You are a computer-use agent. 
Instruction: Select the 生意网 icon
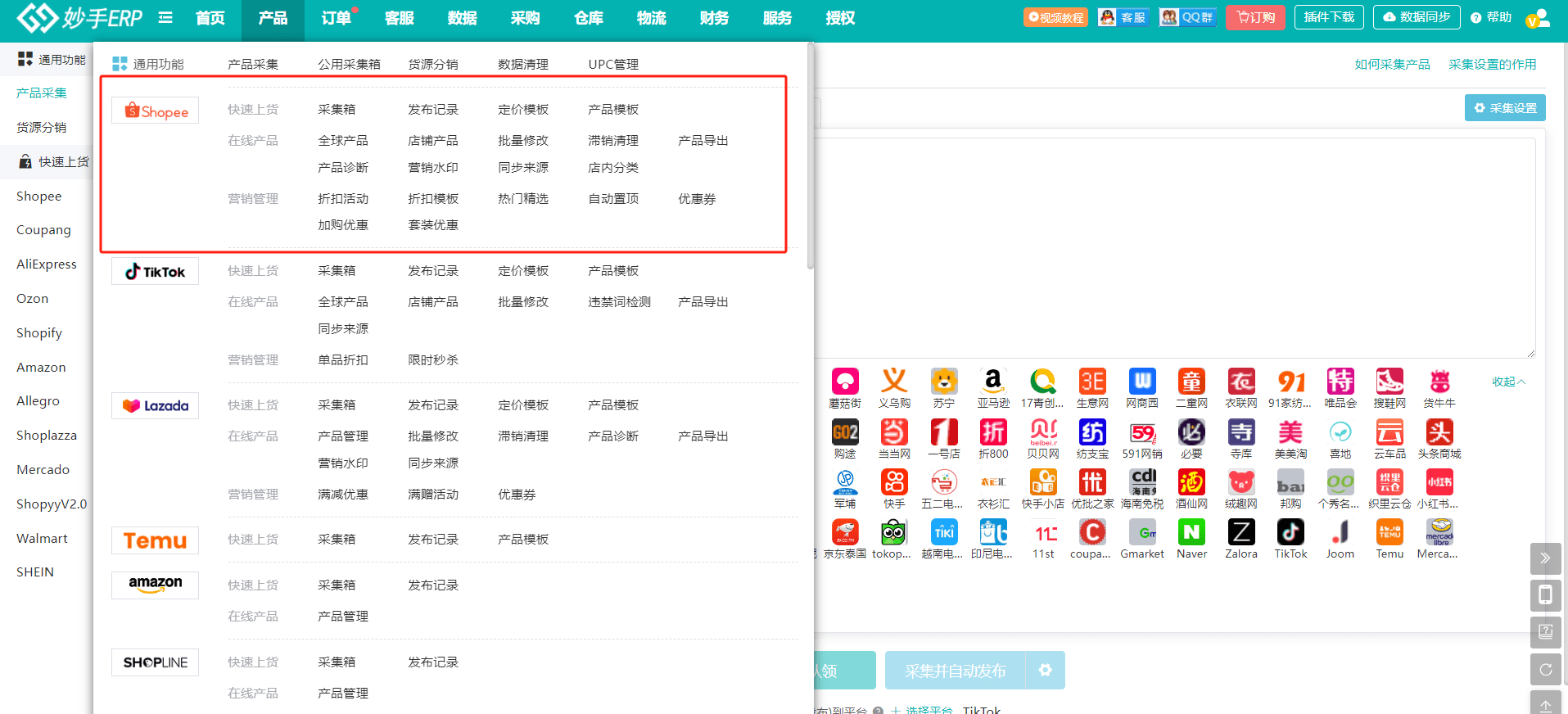tap(1092, 382)
